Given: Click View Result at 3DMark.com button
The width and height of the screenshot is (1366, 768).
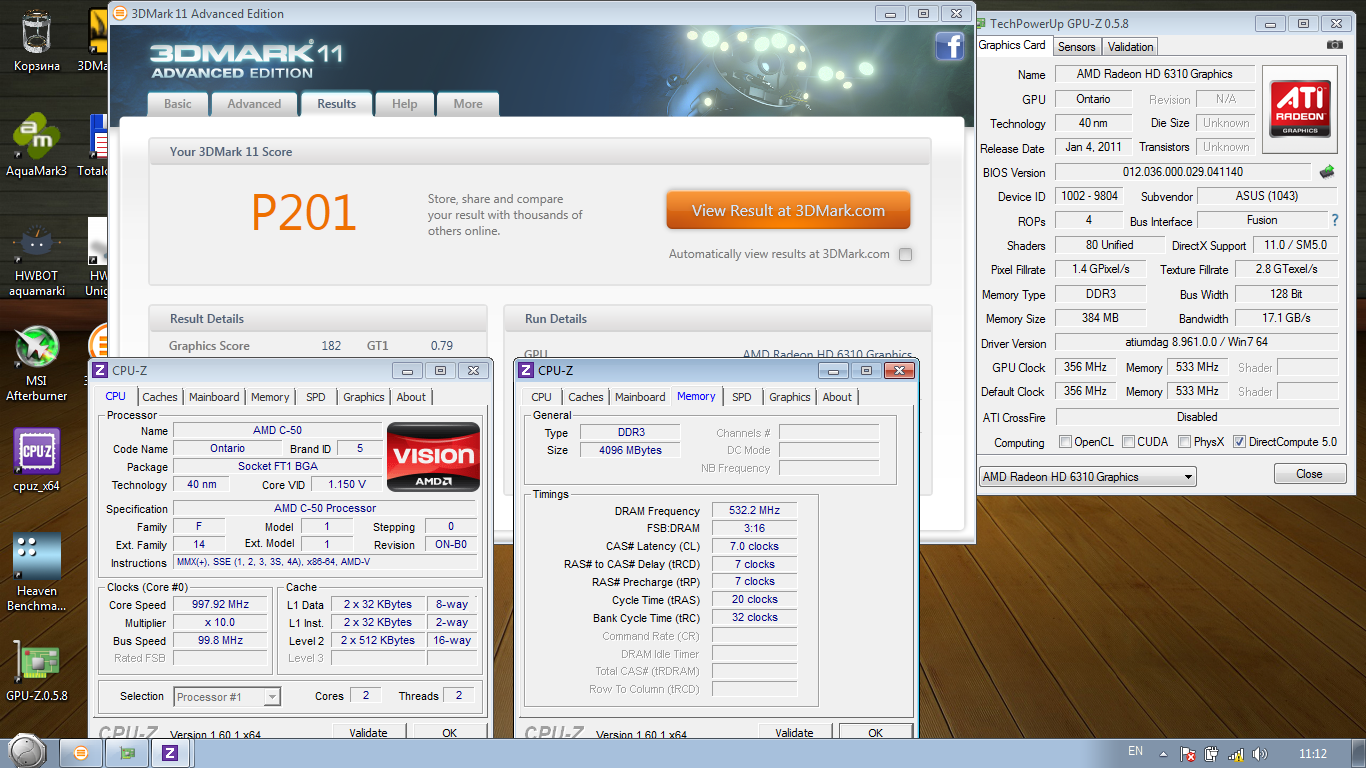Looking at the screenshot, I should click(788, 211).
